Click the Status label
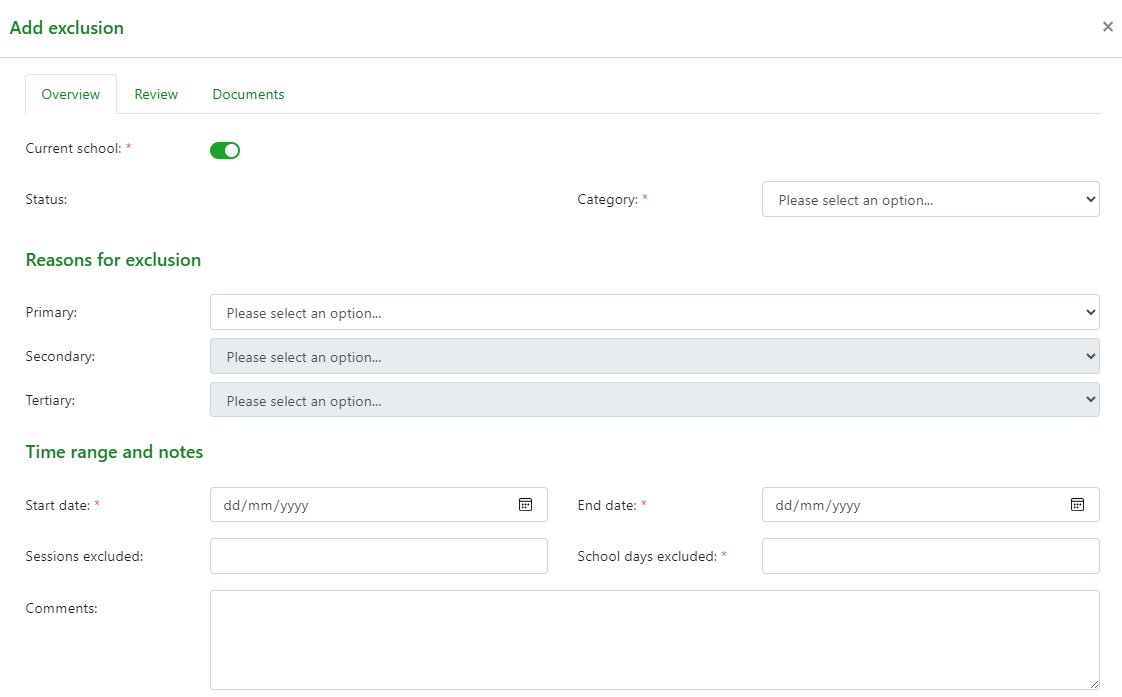This screenshot has width=1122, height=697. click(47, 200)
